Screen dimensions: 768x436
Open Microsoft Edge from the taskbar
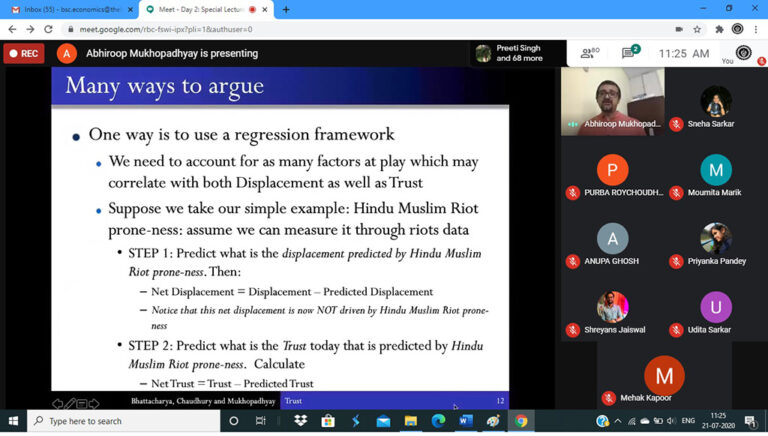[x=439, y=421]
